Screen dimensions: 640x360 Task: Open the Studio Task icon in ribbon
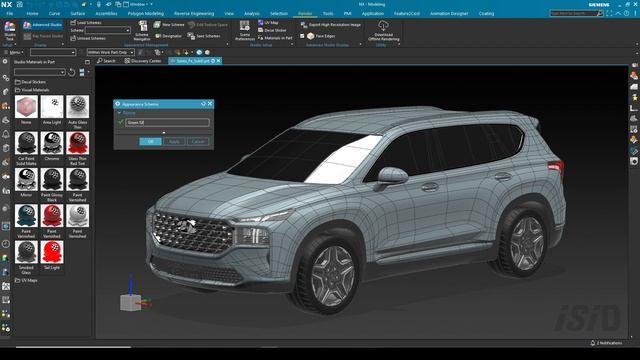click(9, 30)
